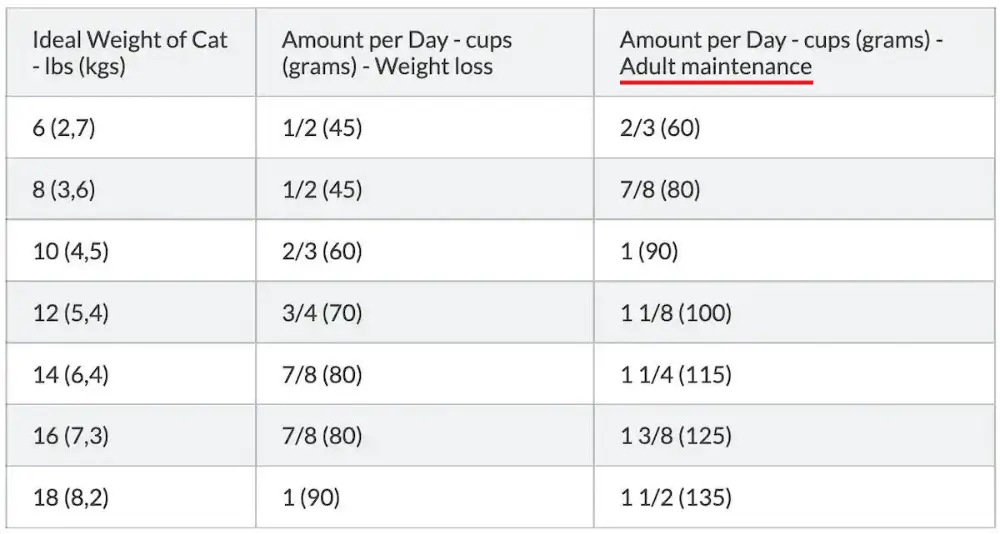
Task: Select the '3/4 (70)' weight loss cell
Action: (322, 313)
